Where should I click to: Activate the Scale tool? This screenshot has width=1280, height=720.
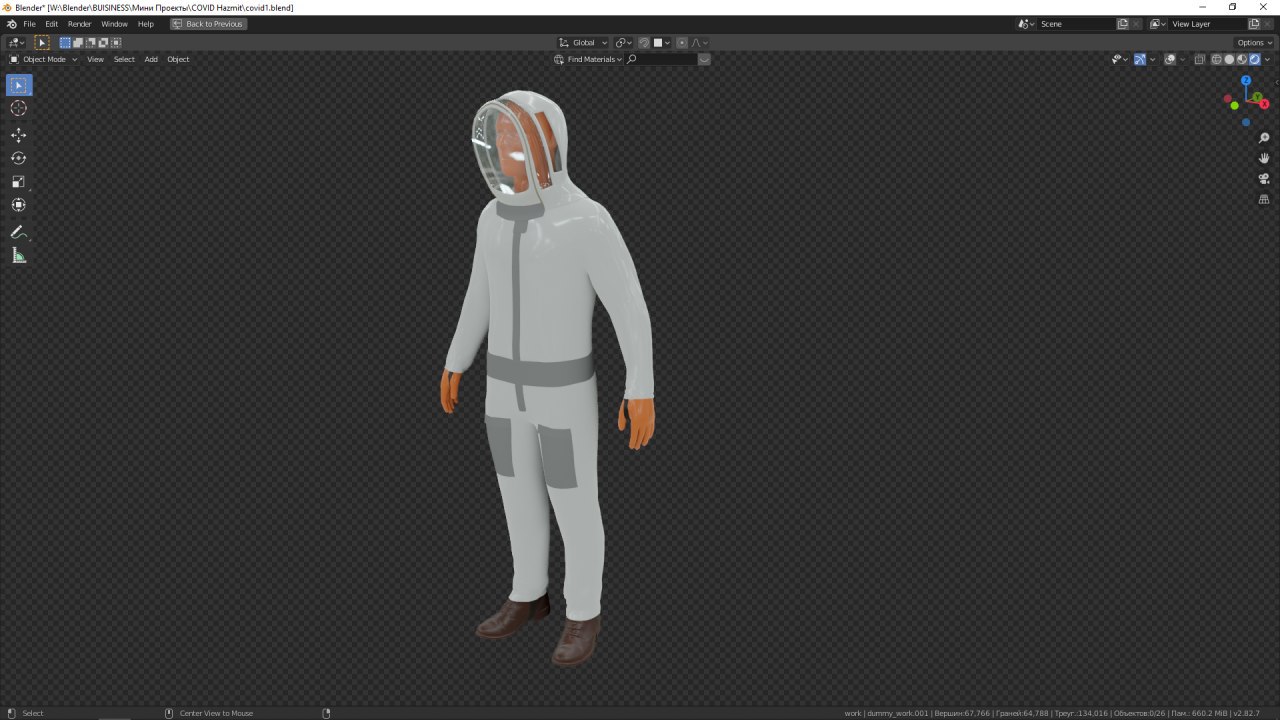tap(18, 182)
